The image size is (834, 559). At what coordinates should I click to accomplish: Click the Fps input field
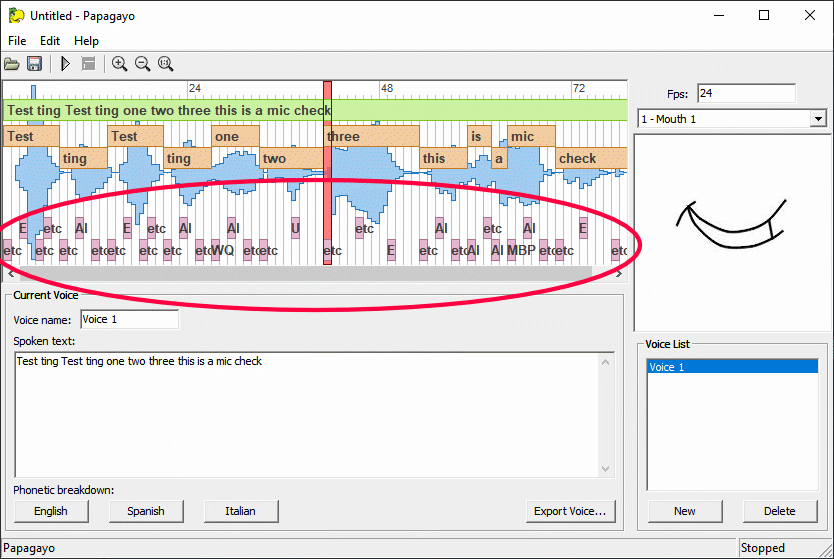pyautogui.click(x=746, y=94)
